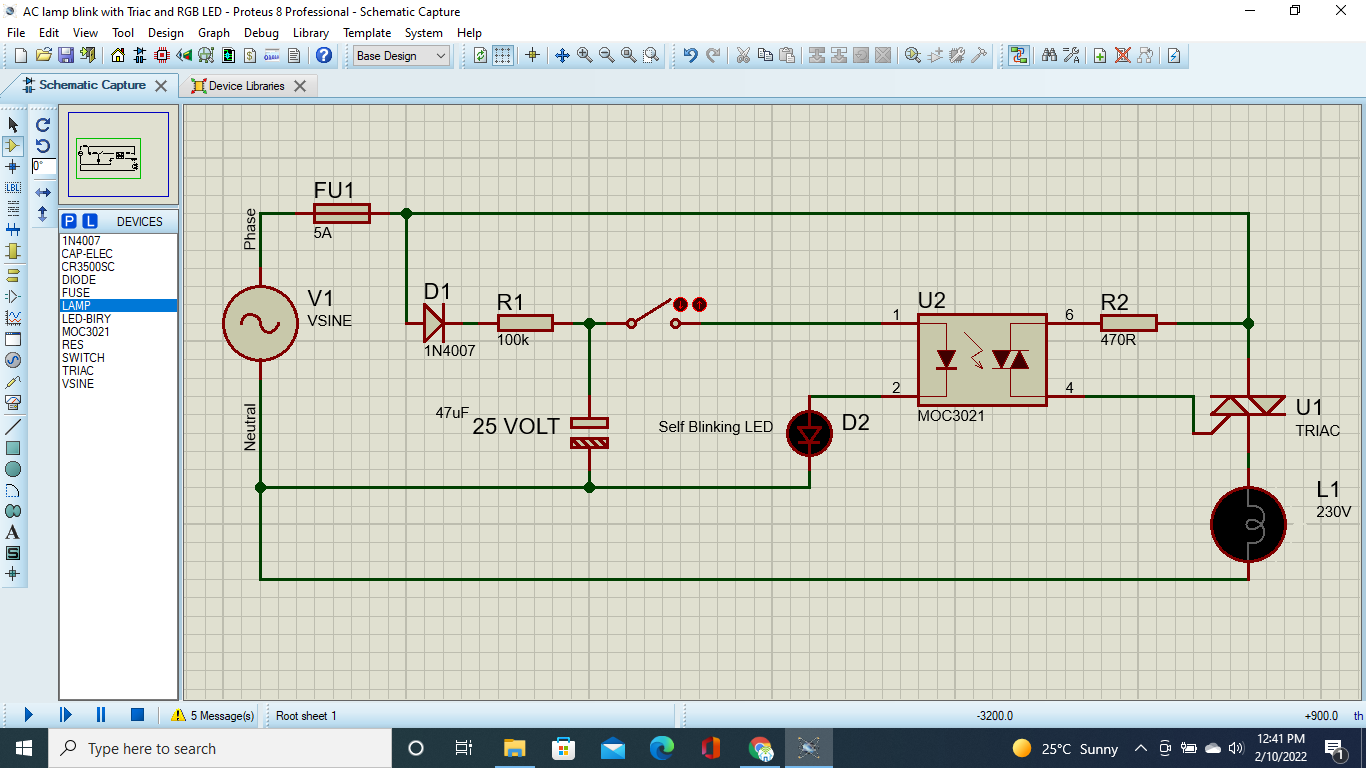1366x768 pixels.
Task: Select the Junction Dot mode tool
Action: click(13, 167)
